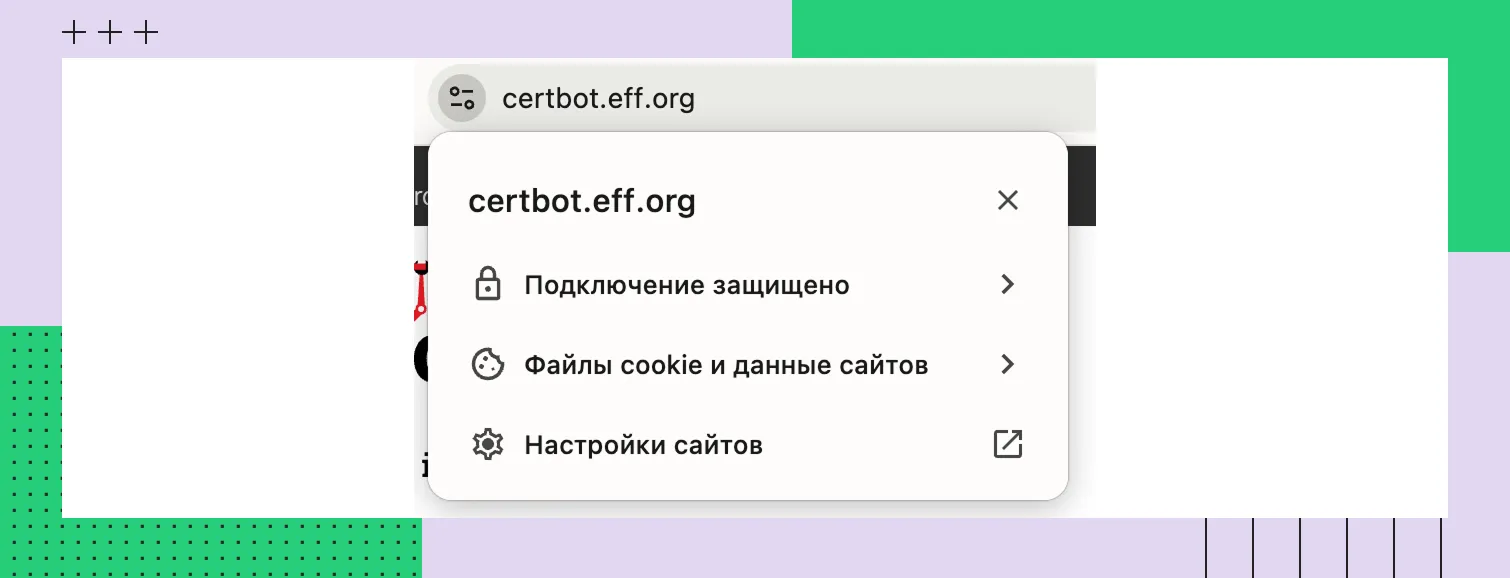
Task: Click the external link icon for site settings
Action: 1008,444
